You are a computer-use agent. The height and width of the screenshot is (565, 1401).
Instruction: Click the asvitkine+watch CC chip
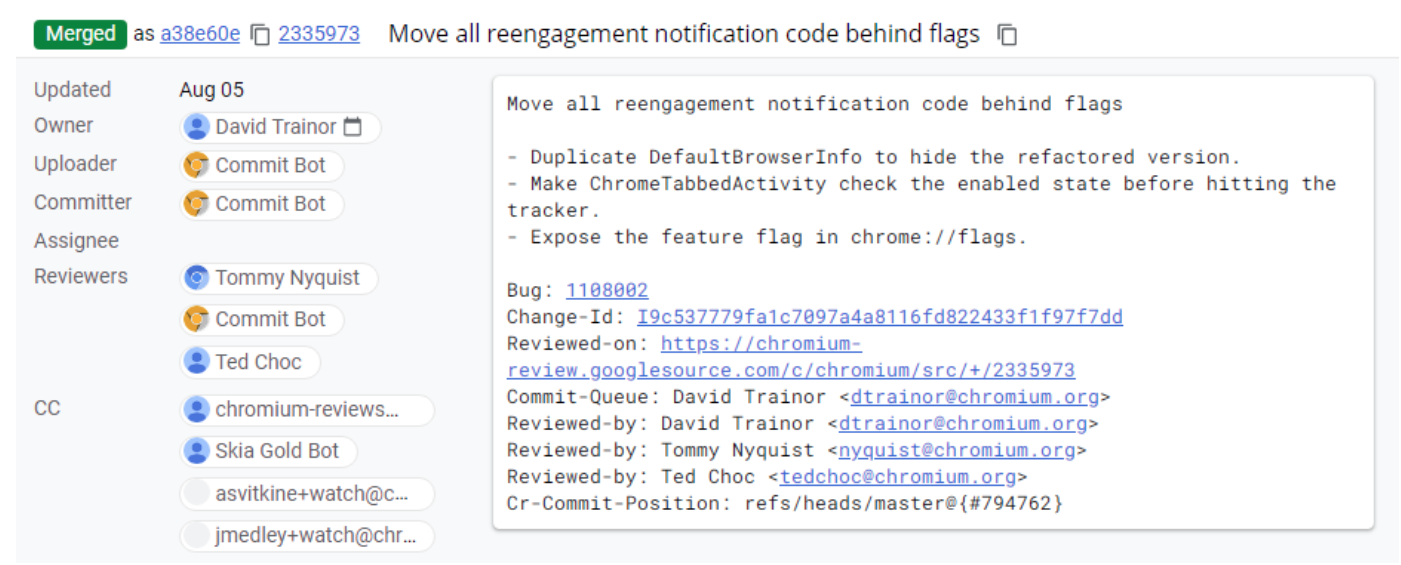click(307, 494)
